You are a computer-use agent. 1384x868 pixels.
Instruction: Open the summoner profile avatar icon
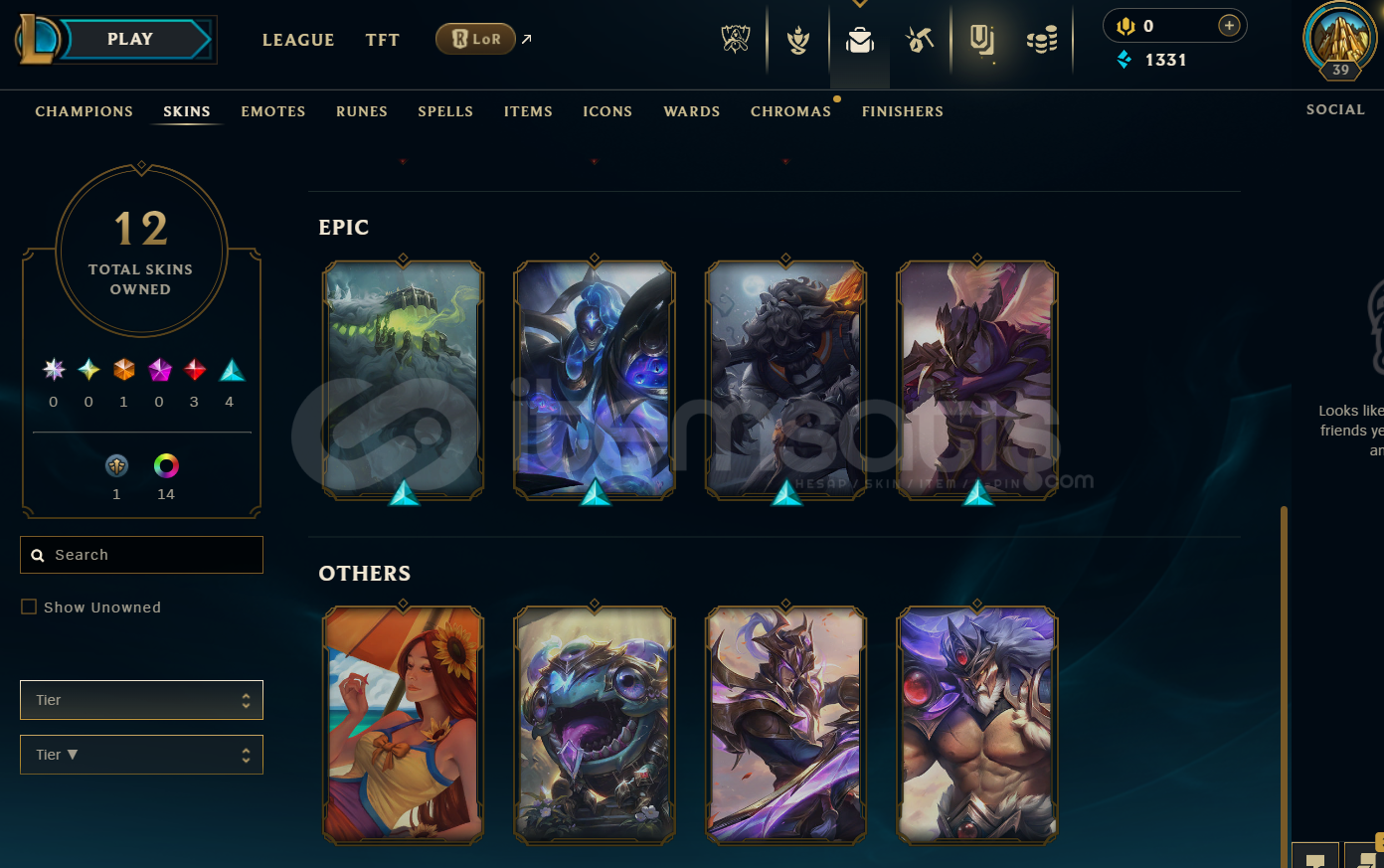point(1340,38)
